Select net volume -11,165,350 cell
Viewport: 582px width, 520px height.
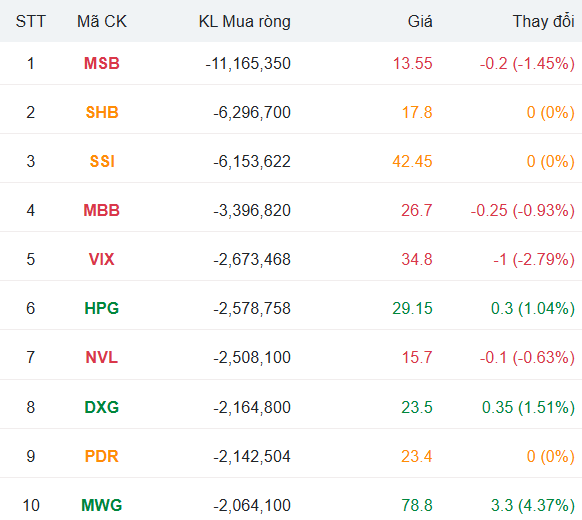pyautogui.click(x=248, y=63)
